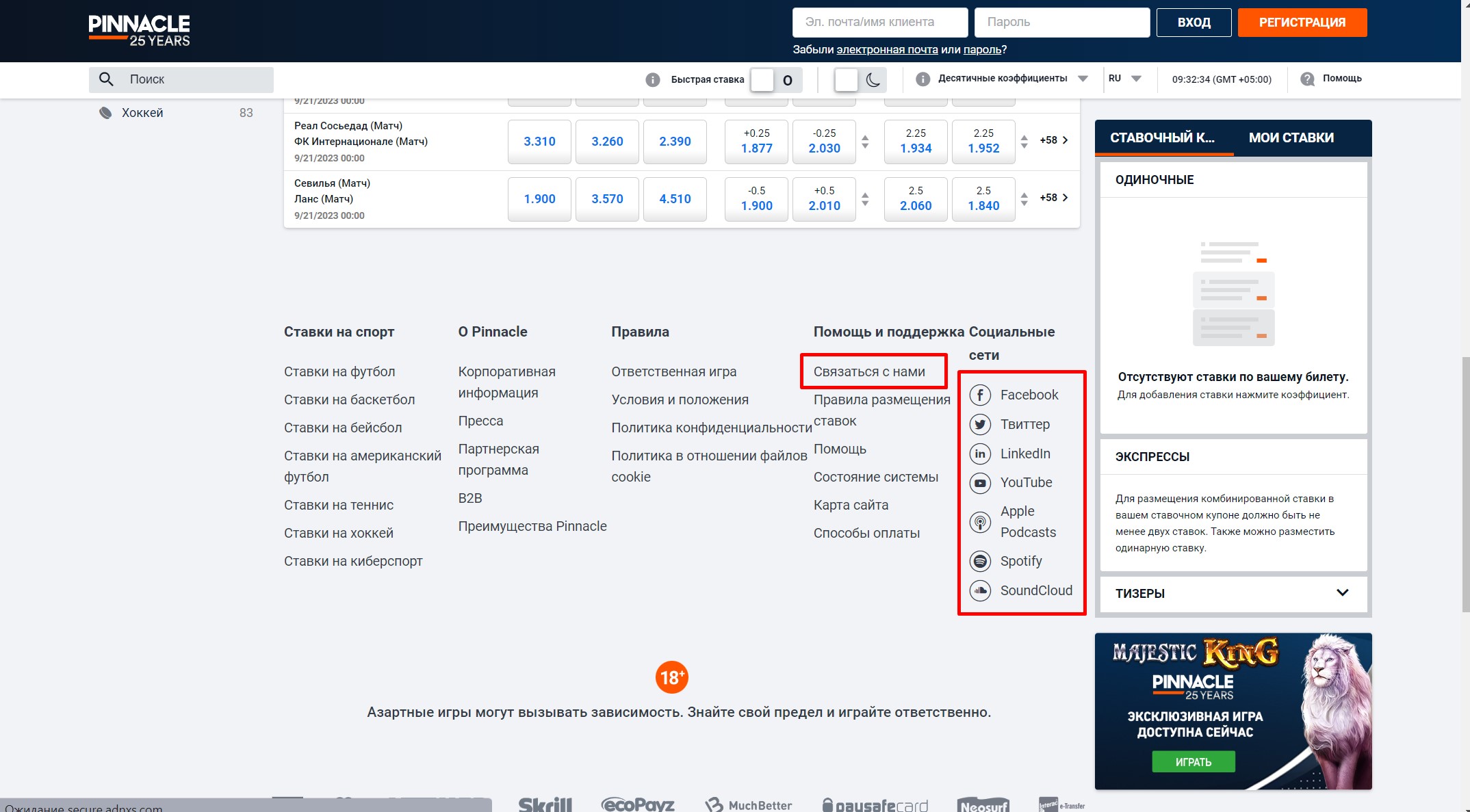Open the RU language dropdown

(1125, 79)
